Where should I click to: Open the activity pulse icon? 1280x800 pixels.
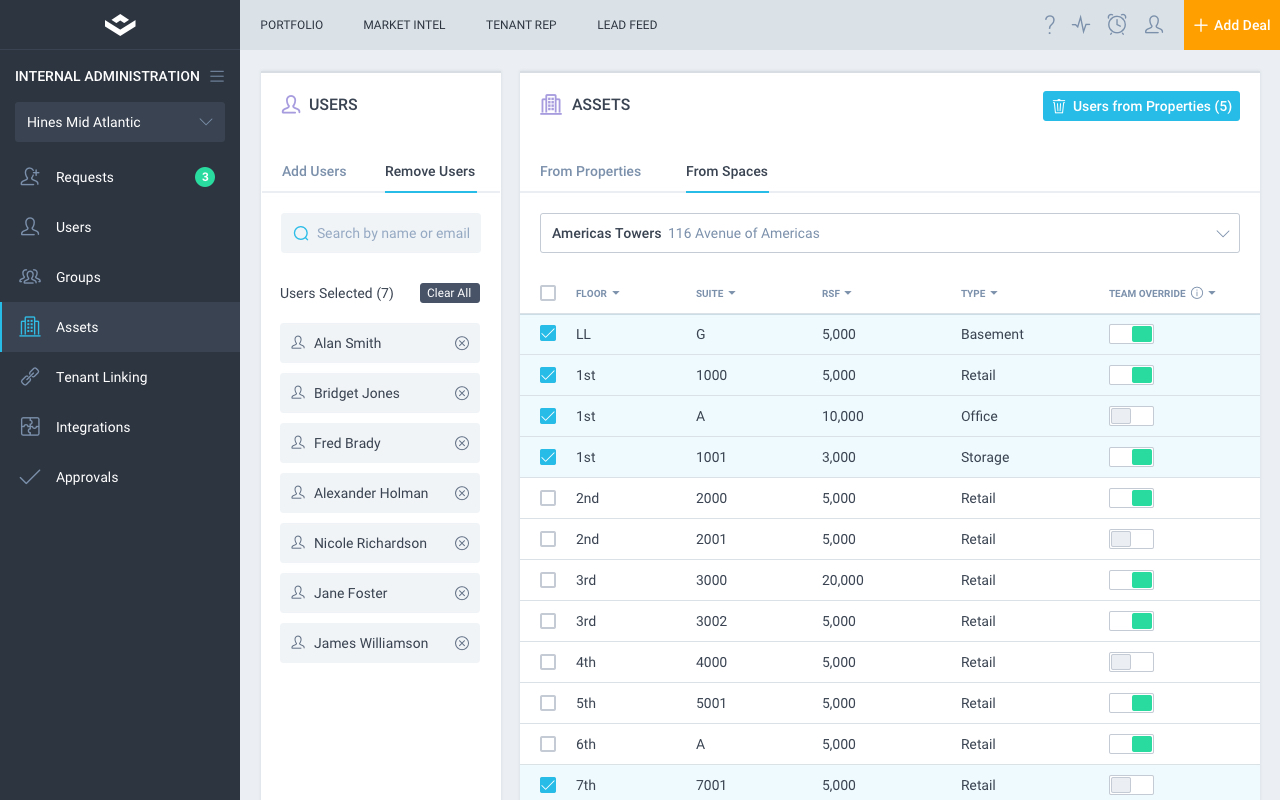coord(1081,25)
